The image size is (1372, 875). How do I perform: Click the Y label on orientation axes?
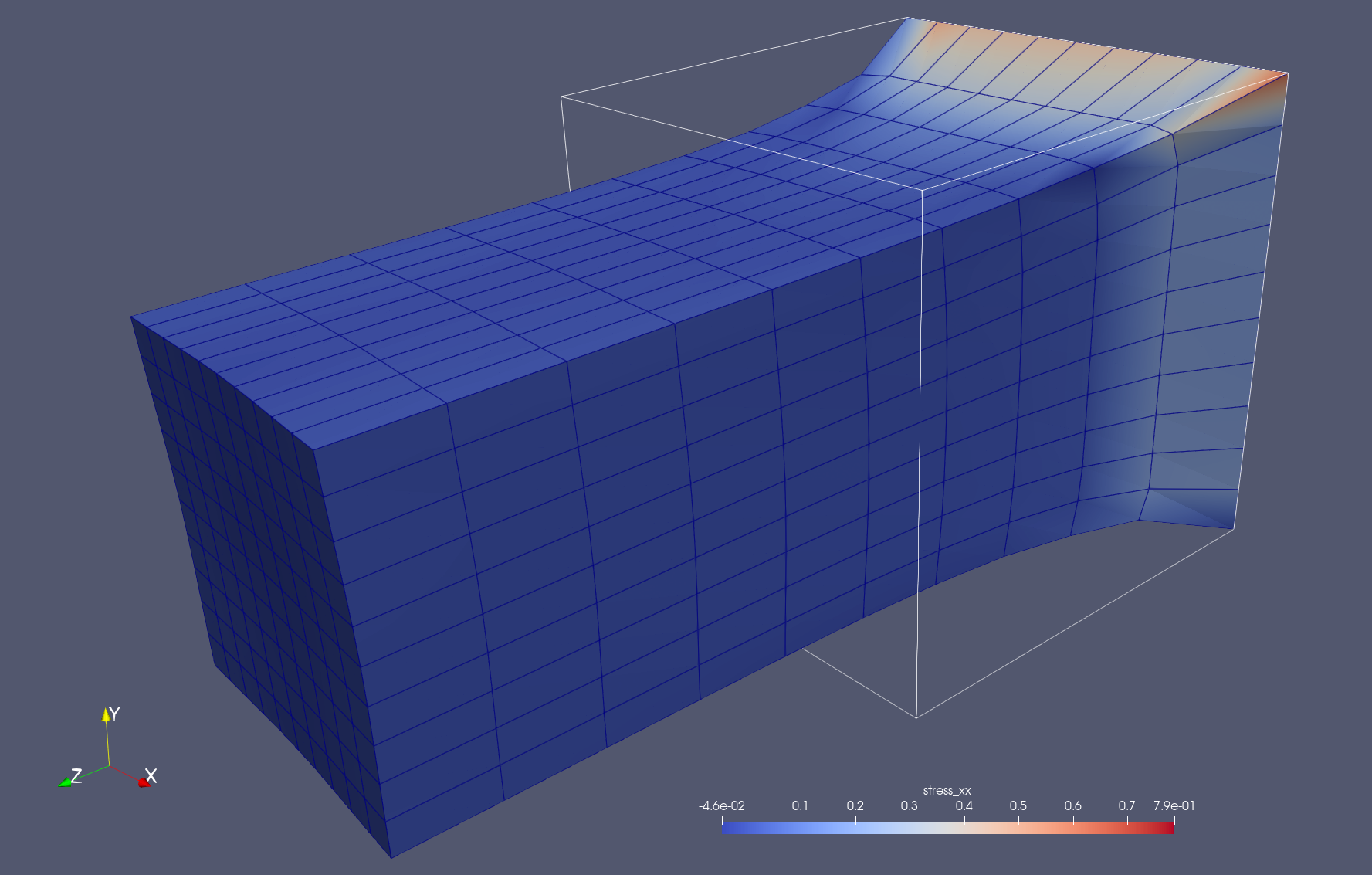(x=115, y=714)
